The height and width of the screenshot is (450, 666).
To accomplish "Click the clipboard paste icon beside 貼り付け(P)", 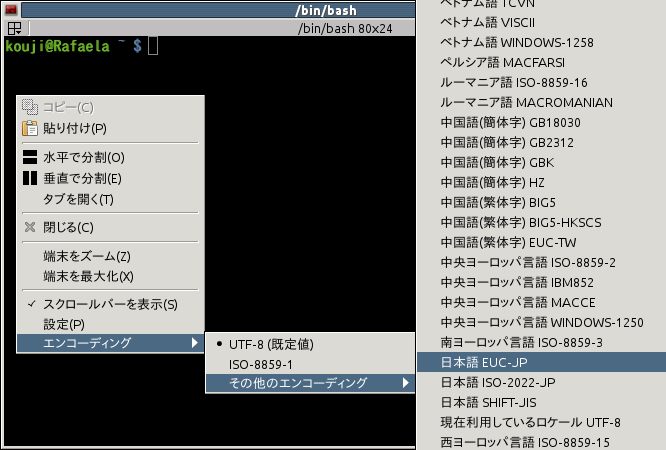I will point(30,128).
